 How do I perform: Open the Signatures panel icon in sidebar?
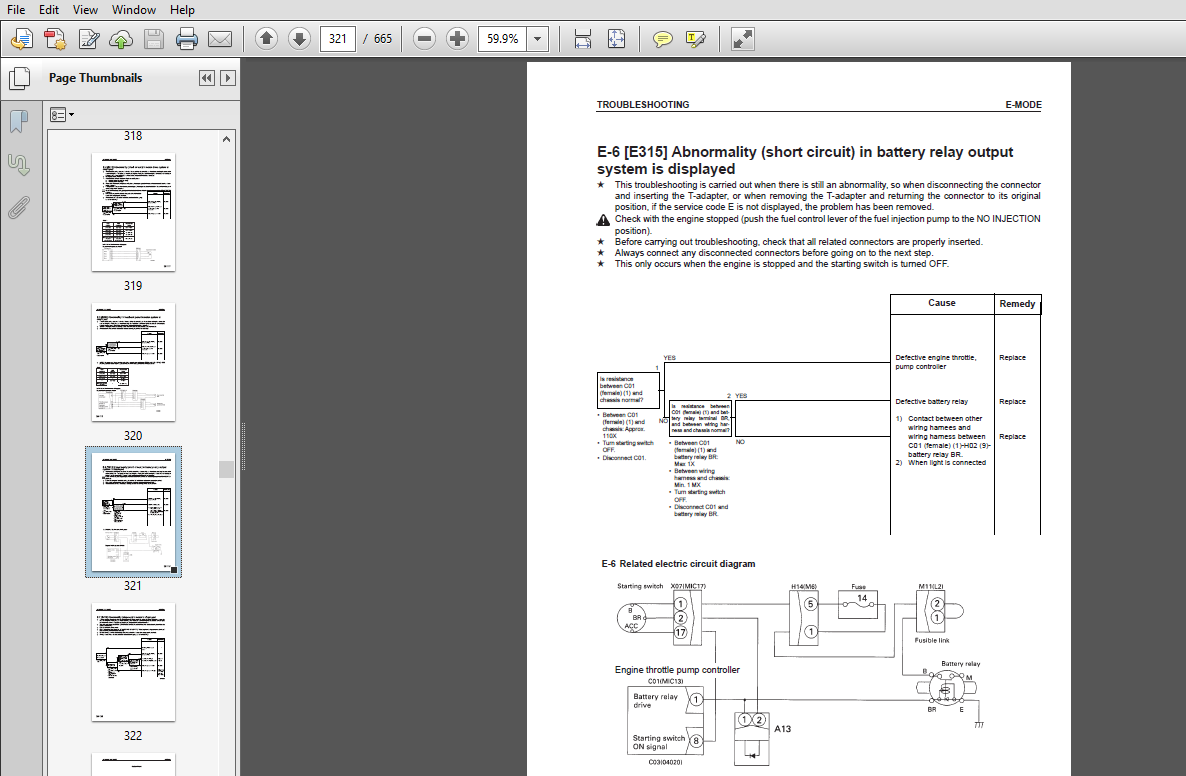coord(19,165)
